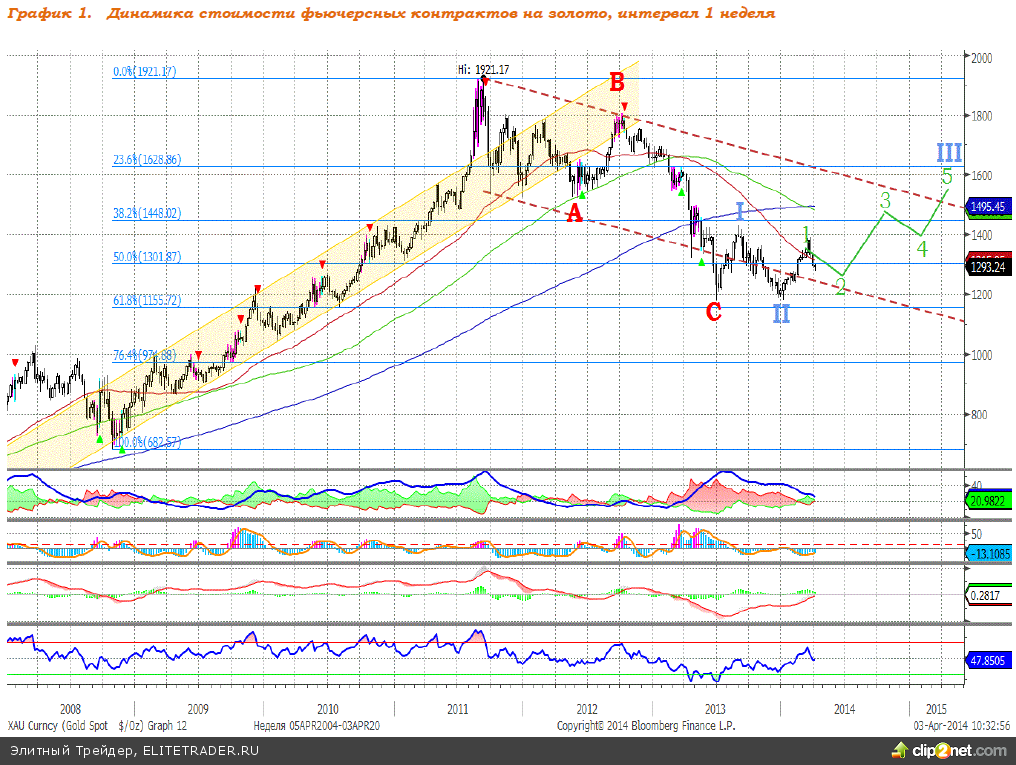Screen dimensions: 1016x765
Task: Select the 38.2% (1448.02) Fibonacci level label
Action: coord(146,213)
